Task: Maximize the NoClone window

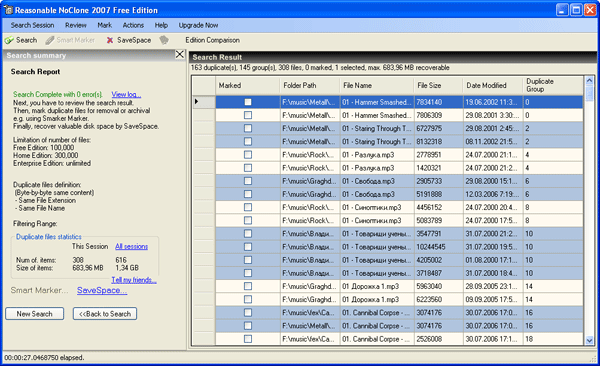Action: coord(576,10)
